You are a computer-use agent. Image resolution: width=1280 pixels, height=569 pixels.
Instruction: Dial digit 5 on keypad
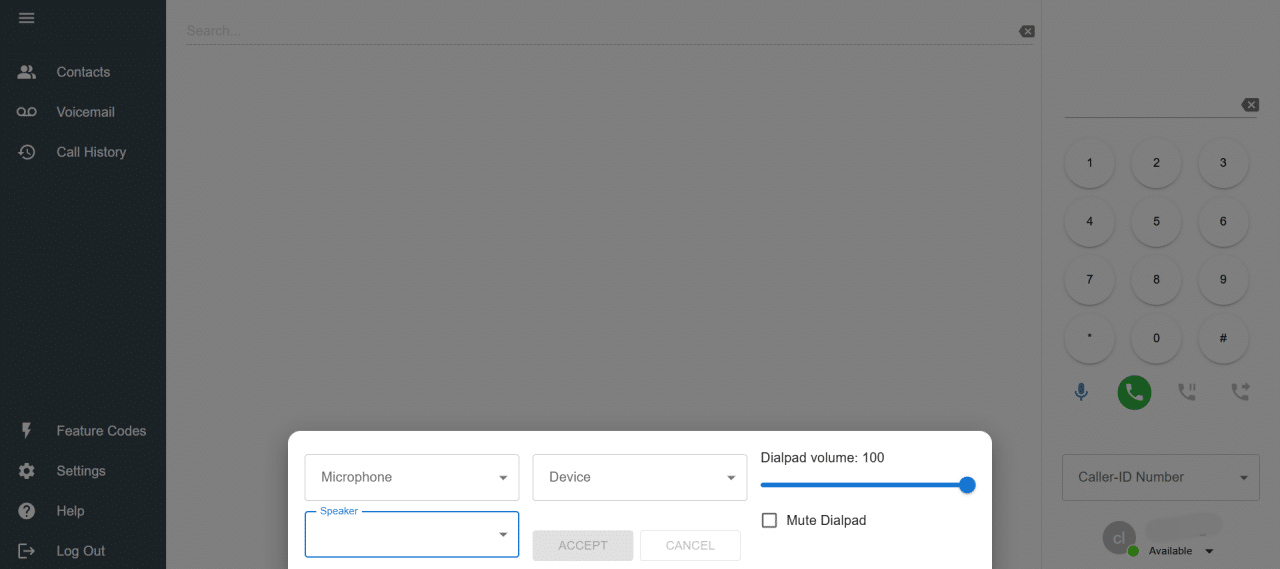point(1156,222)
